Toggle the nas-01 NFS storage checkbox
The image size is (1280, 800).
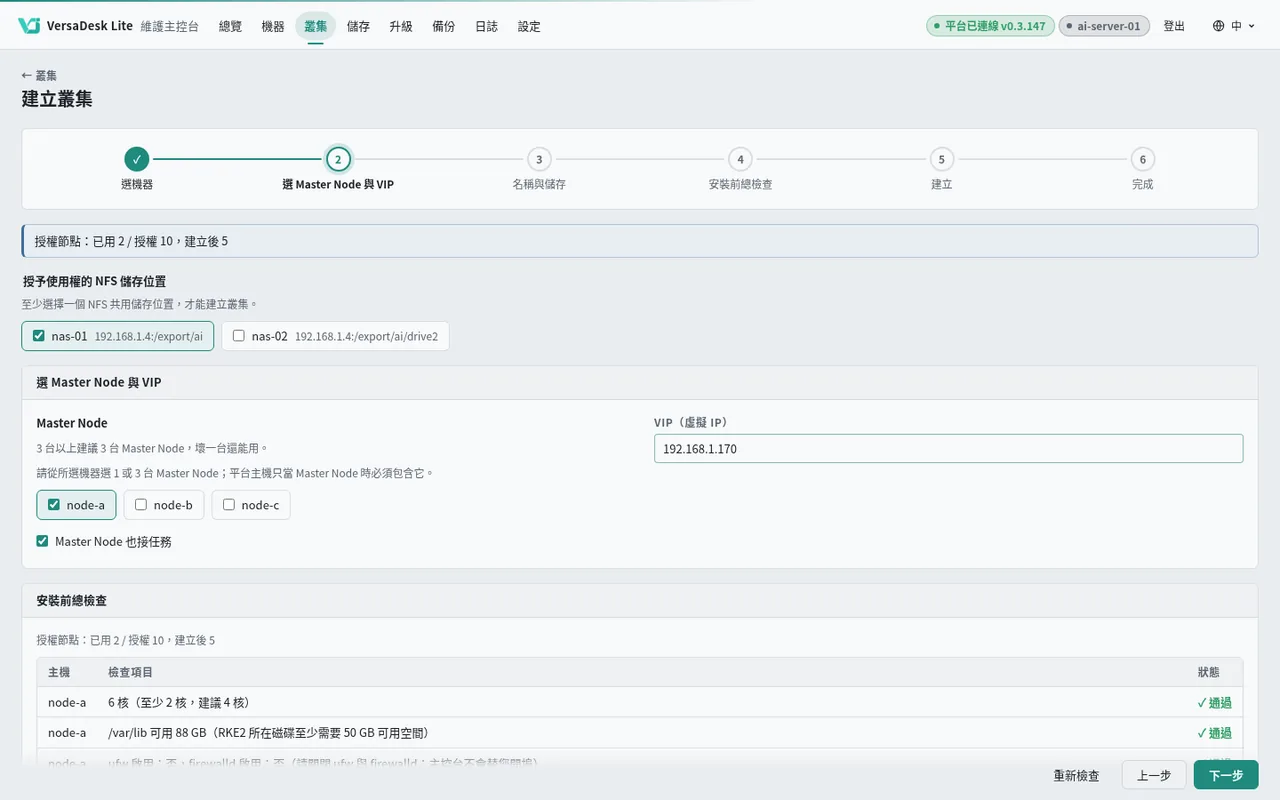(39, 336)
